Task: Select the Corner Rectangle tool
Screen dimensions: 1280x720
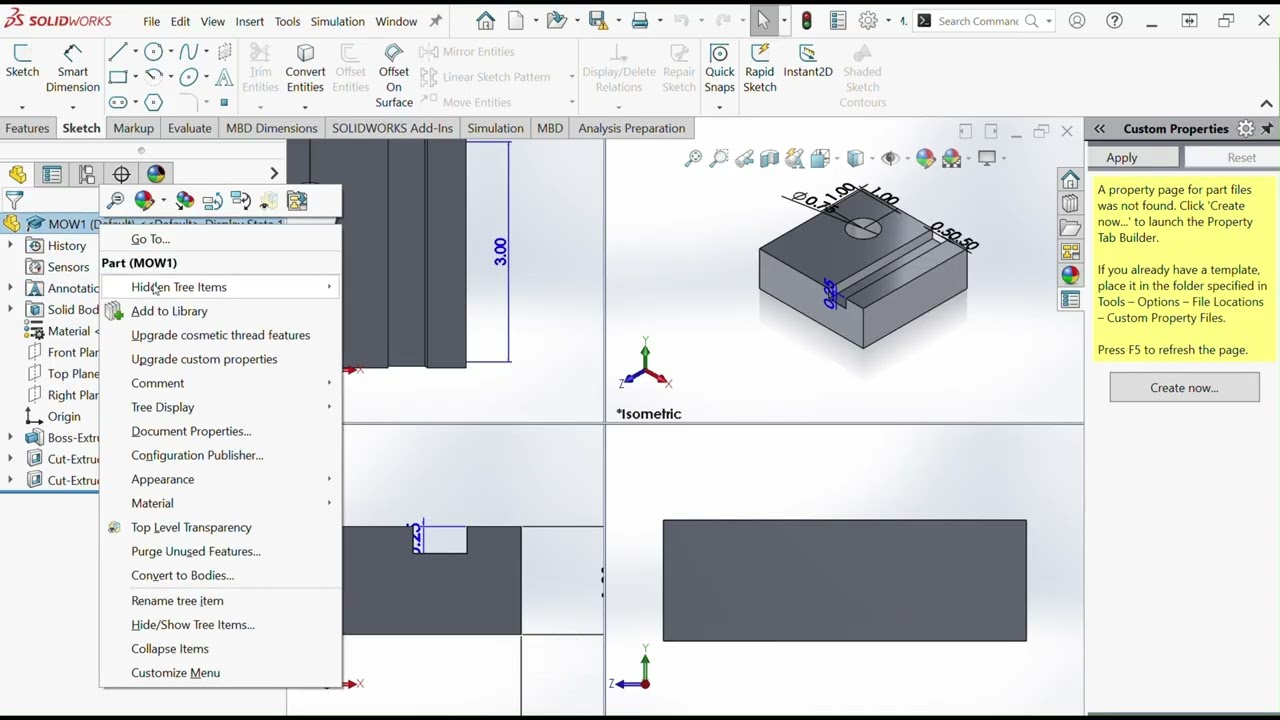Action: [118, 77]
